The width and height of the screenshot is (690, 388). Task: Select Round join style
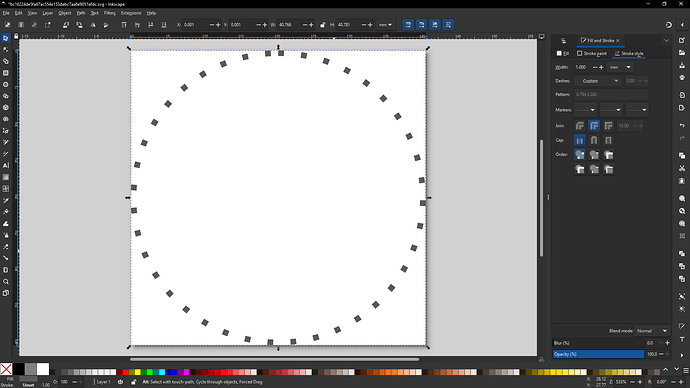tap(594, 126)
